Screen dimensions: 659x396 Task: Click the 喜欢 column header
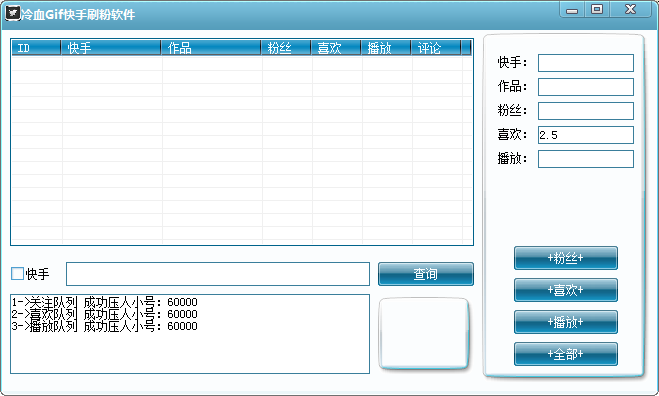[336, 48]
